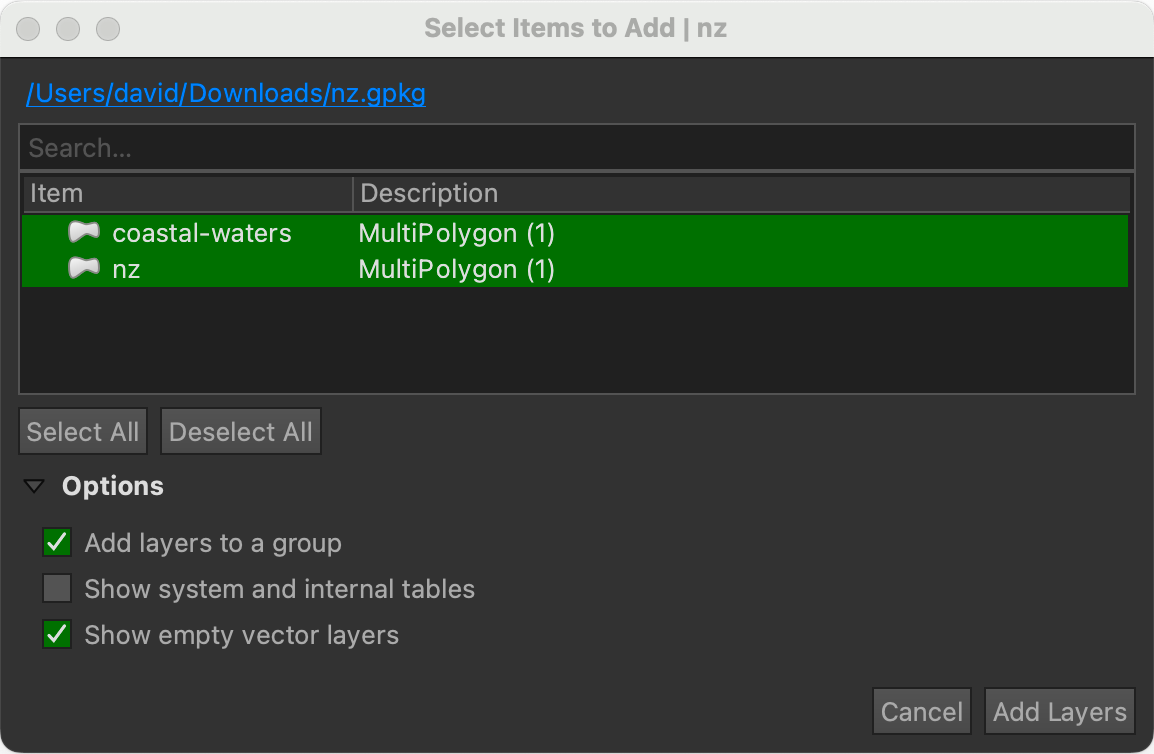Toggle Add layers to a group checkbox
This screenshot has height=754, width=1154.
57,543
